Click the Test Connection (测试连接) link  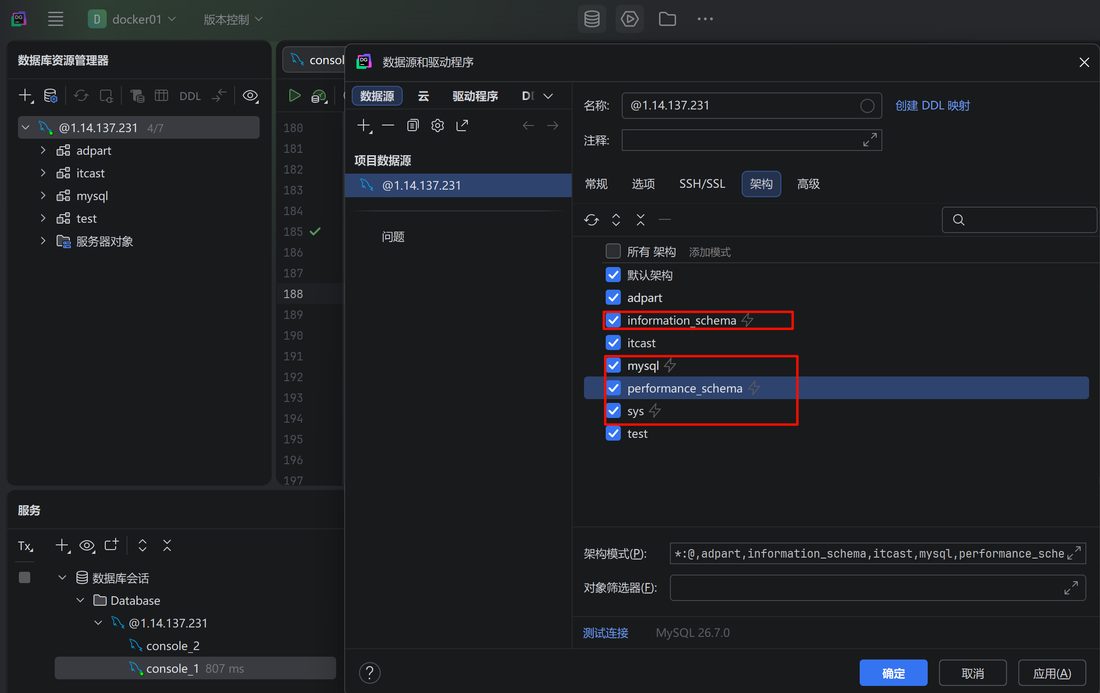(x=605, y=633)
